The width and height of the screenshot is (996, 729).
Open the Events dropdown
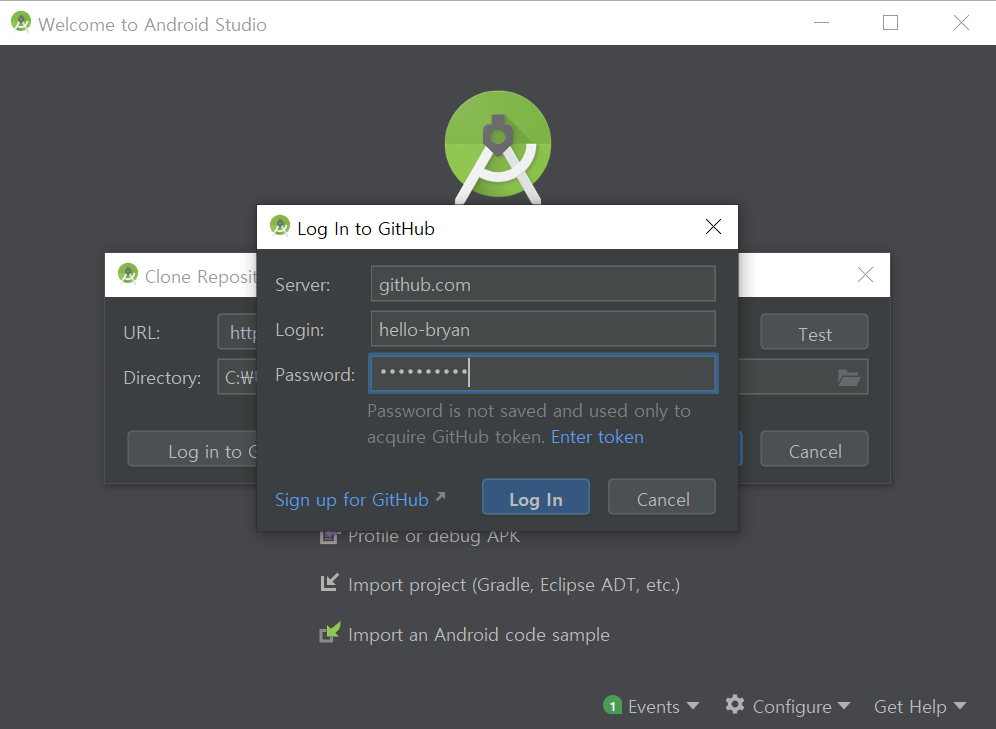663,706
